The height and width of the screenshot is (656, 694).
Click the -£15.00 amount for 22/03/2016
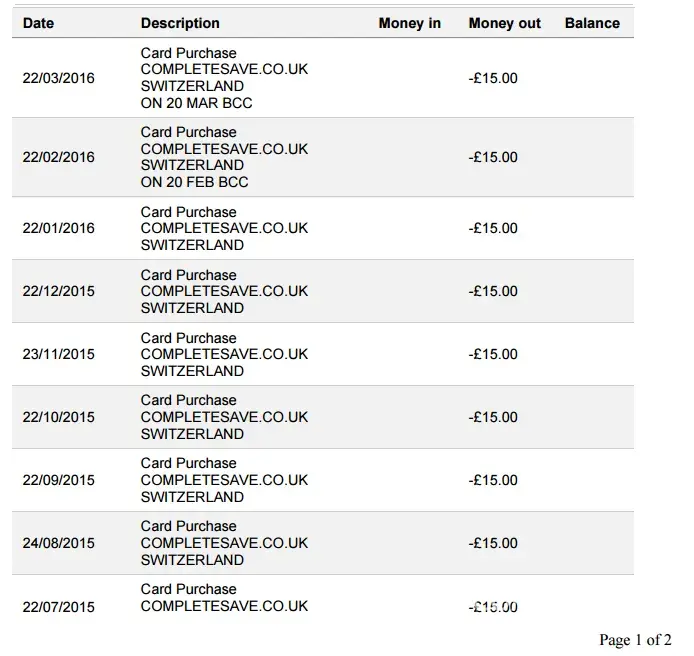(x=493, y=78)
